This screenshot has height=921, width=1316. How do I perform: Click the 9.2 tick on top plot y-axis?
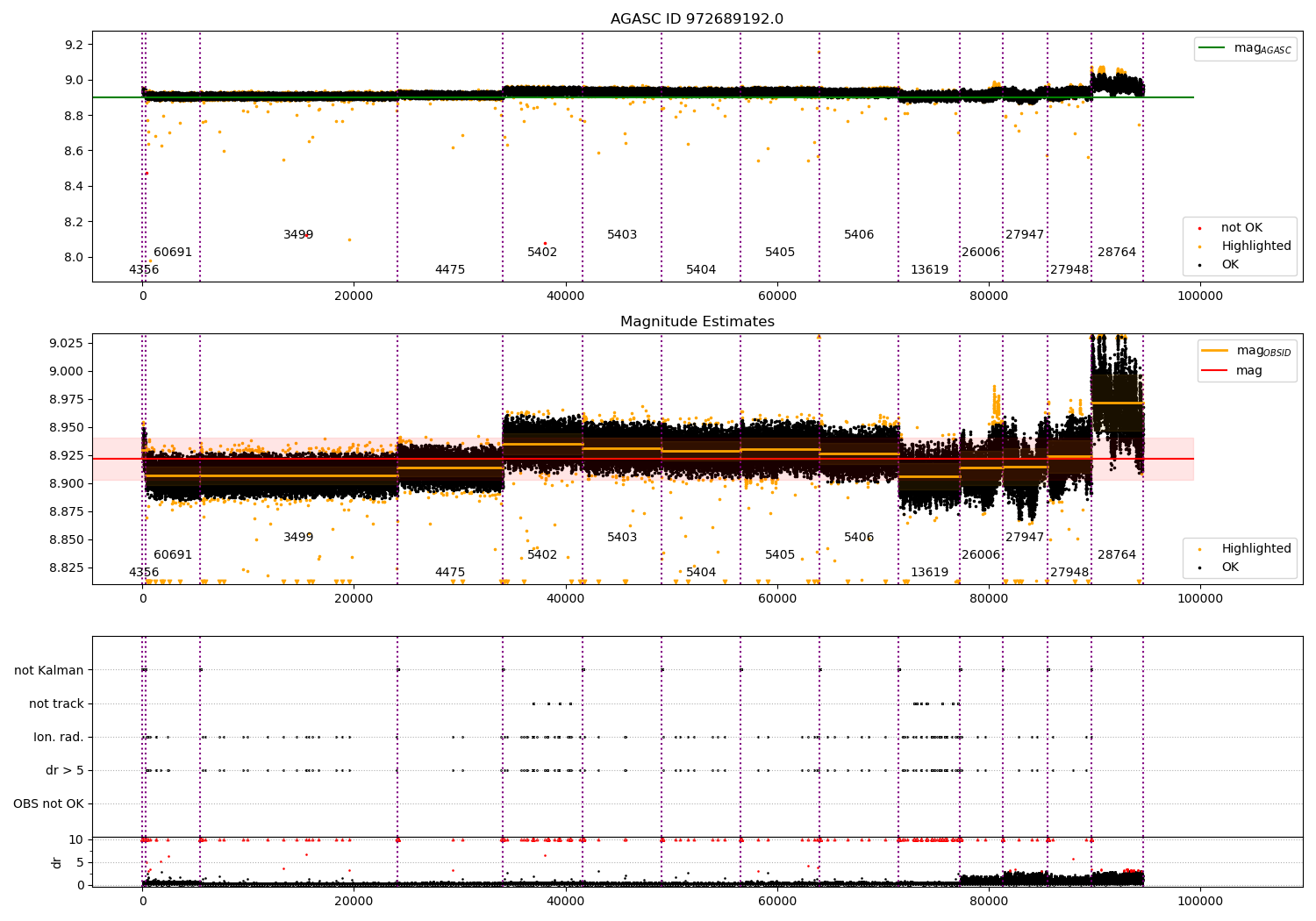75,45
